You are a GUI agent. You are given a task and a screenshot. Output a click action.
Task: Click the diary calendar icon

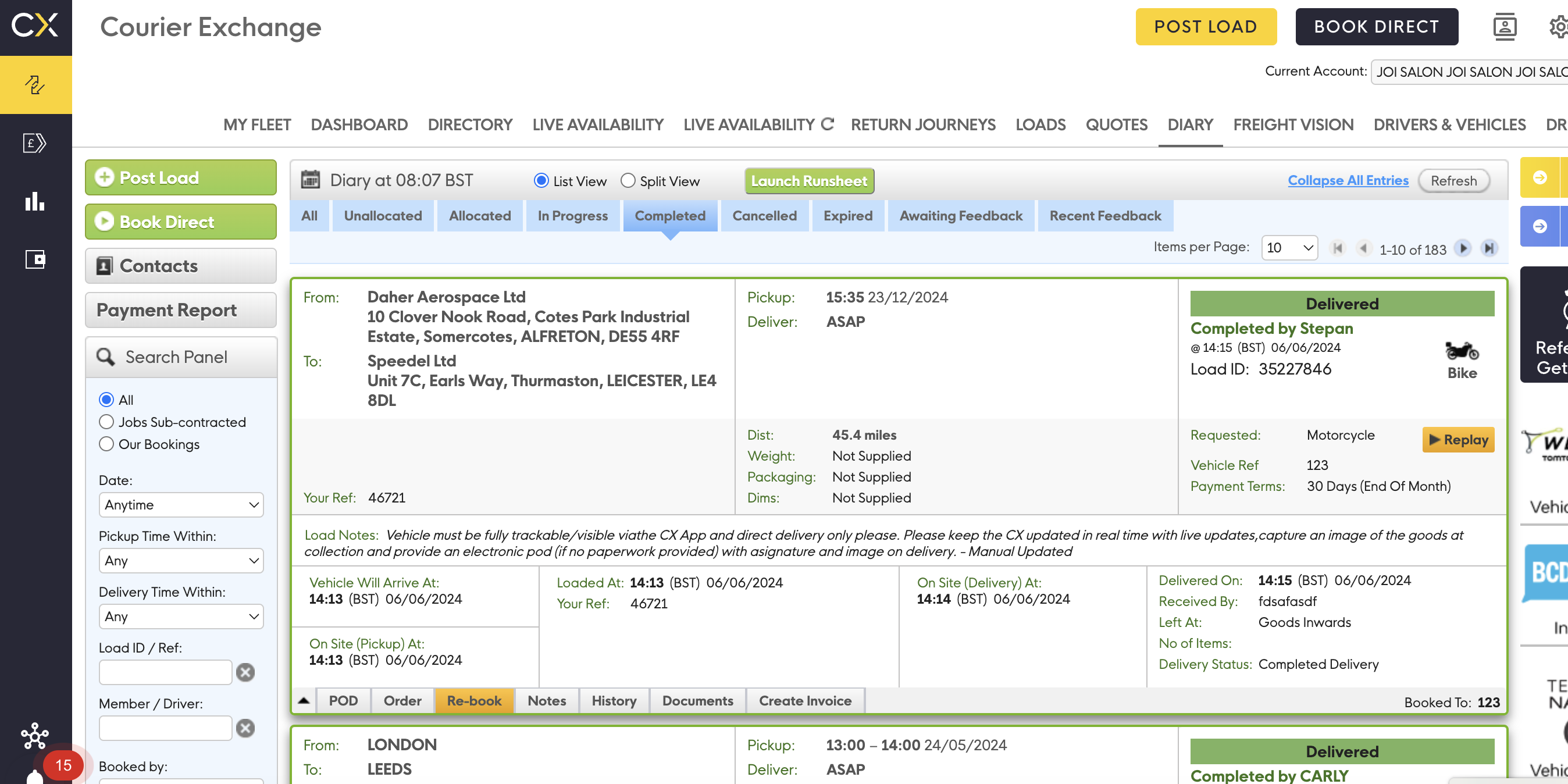[311, 180]
